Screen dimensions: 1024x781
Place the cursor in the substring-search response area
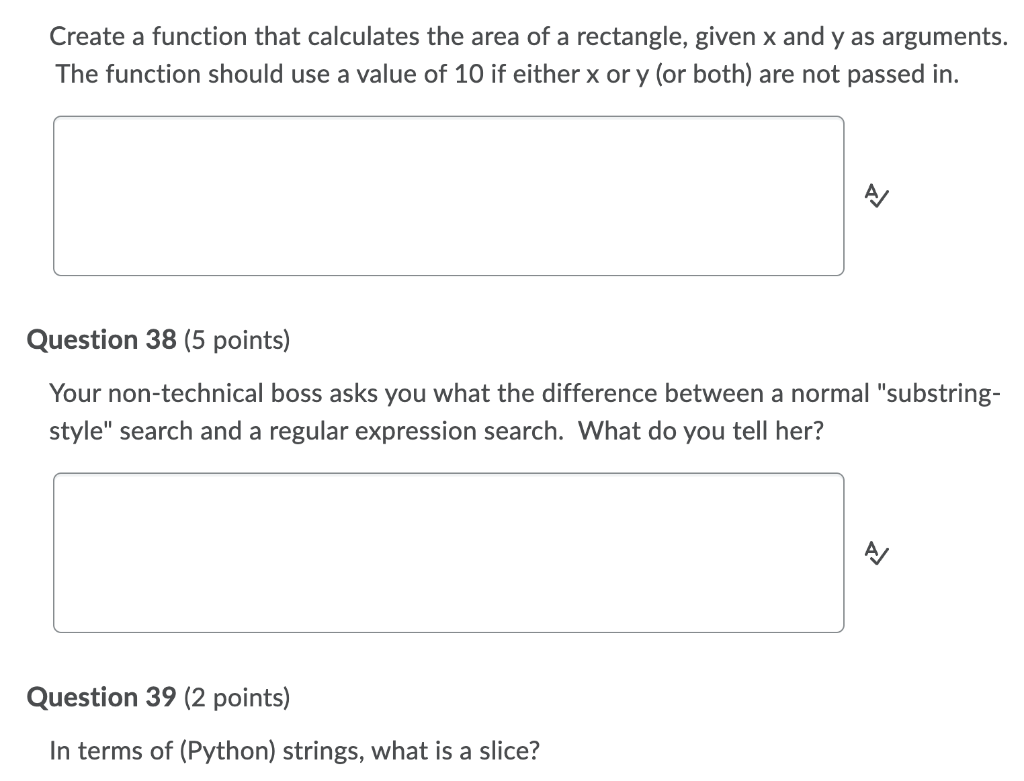click(x=448, y=551)
